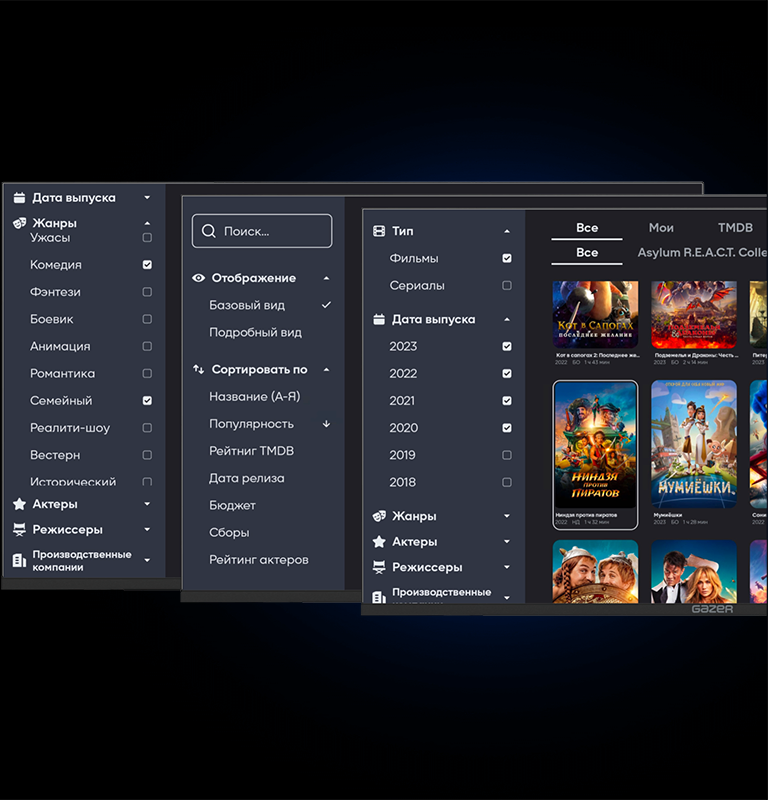Click the theater masks icon beside Жанры in left panel

click(19, 223)
